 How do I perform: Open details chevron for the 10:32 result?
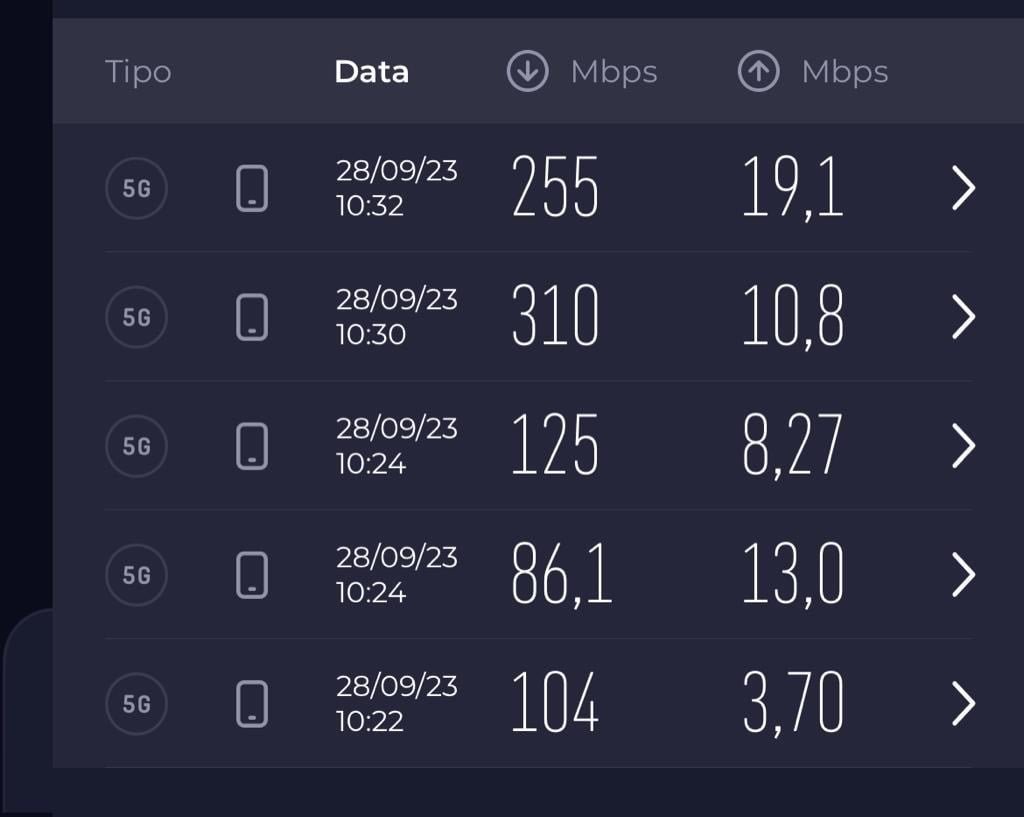pos(963,188)
